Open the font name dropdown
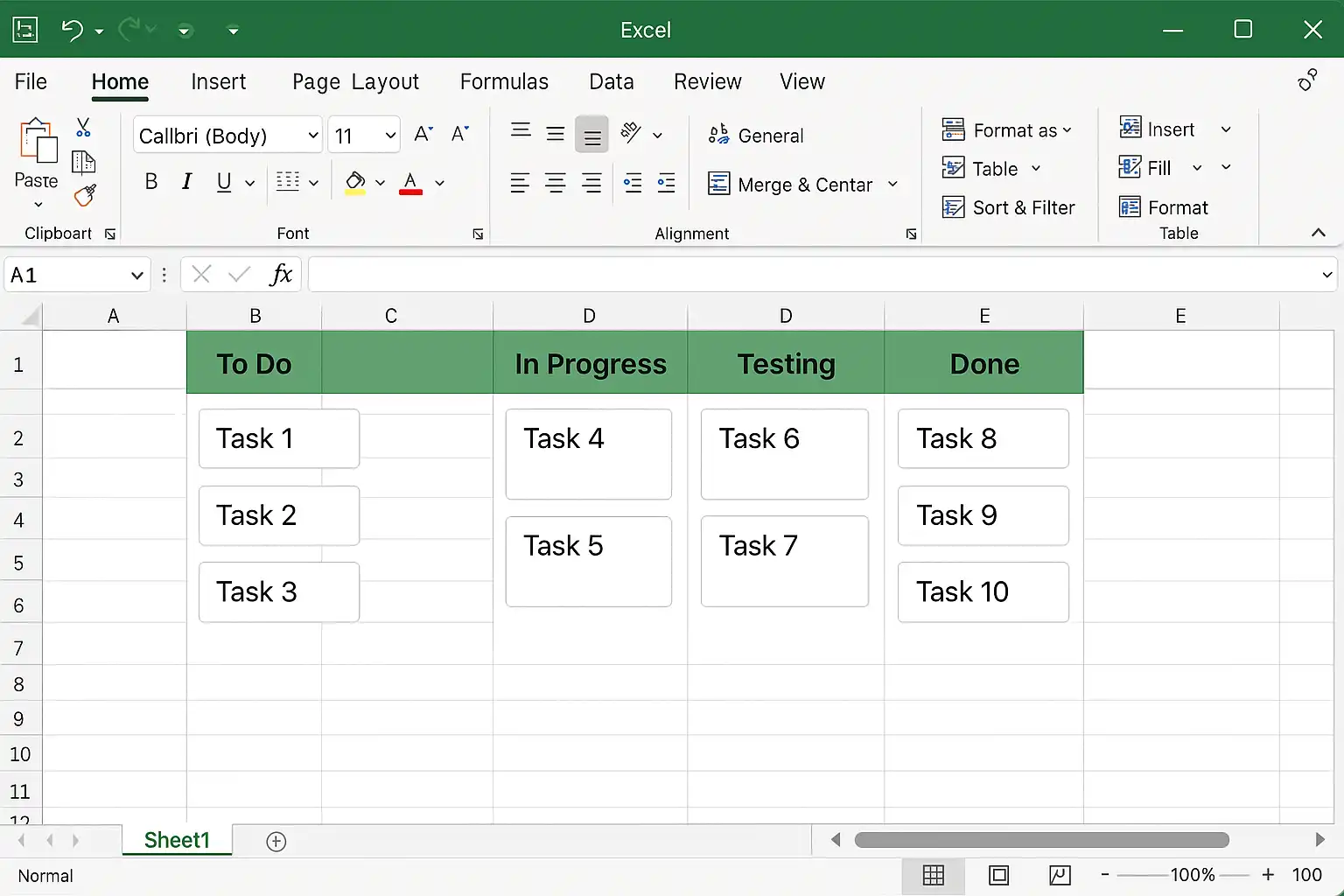Image resolution: width=1344 pixels, height=896 pixels. [312, 136]
